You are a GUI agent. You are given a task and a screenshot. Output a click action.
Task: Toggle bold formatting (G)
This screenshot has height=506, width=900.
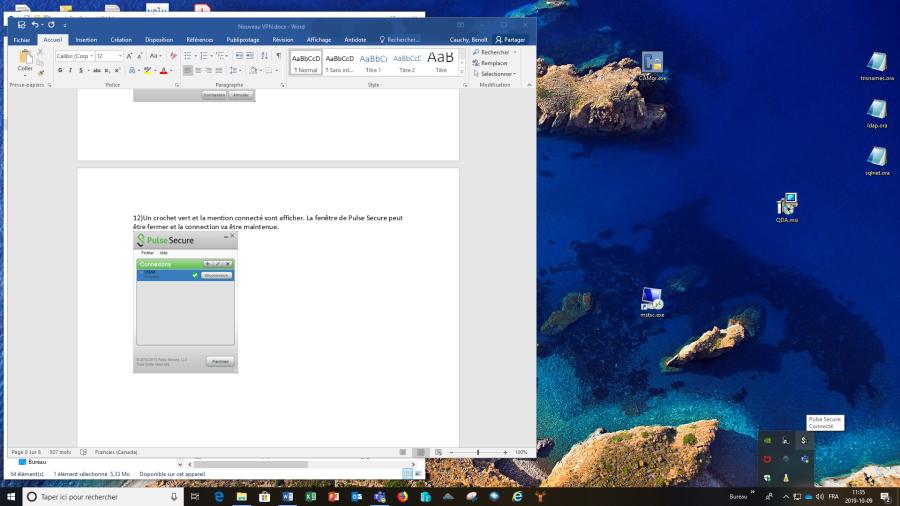(x=60, y=71)
